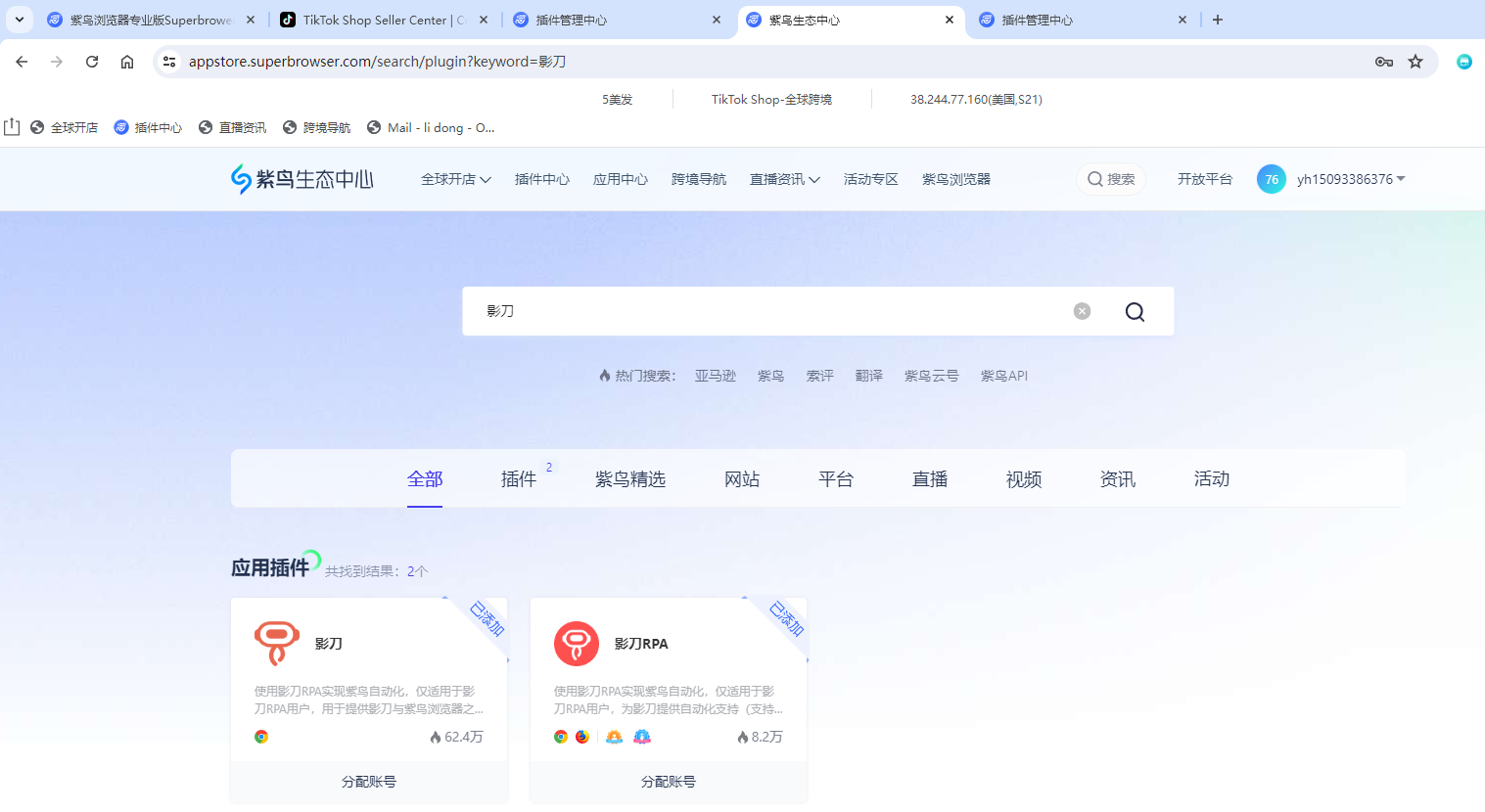Select the 网站 results tab
Viewport: 1485px width, 812px height.
click(x=742, y=479)
